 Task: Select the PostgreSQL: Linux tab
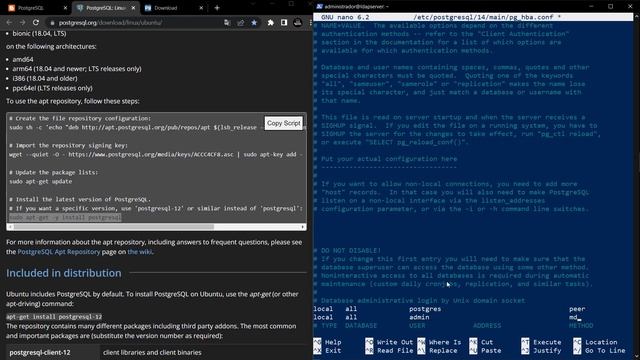[x=106, y=8]
